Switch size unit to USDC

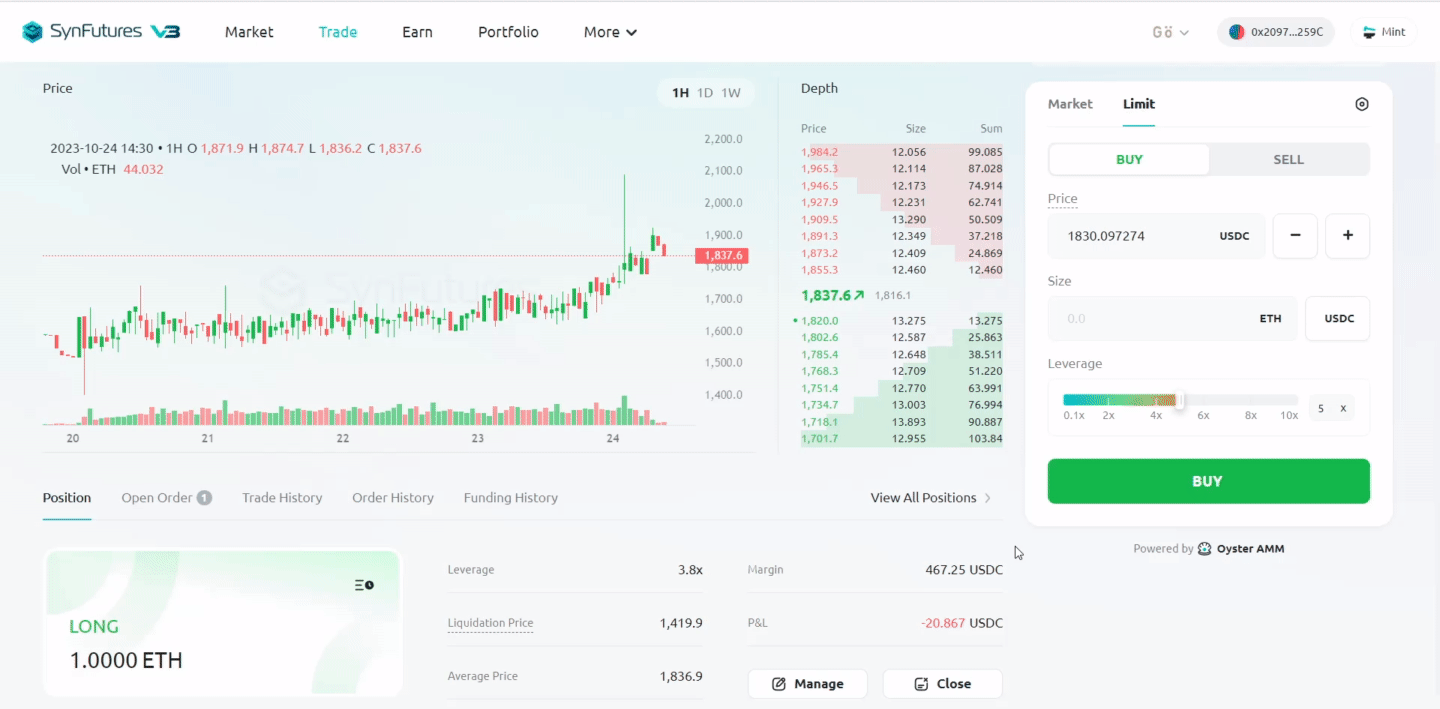[x=1338, y=319]
